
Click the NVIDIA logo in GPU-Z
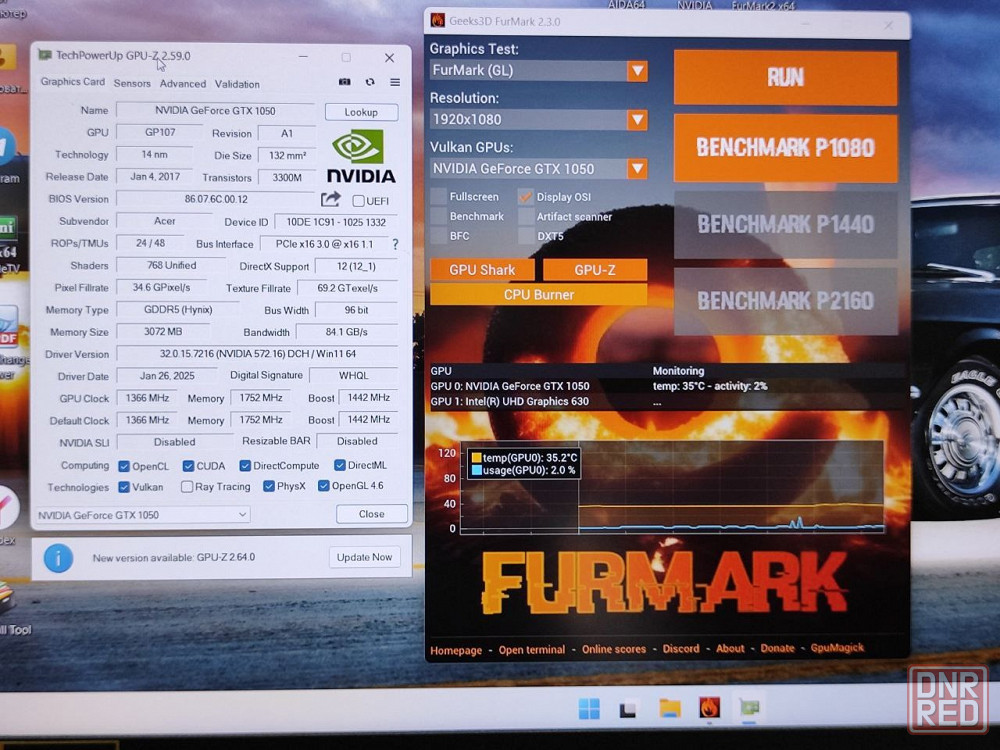click(361, 157)
